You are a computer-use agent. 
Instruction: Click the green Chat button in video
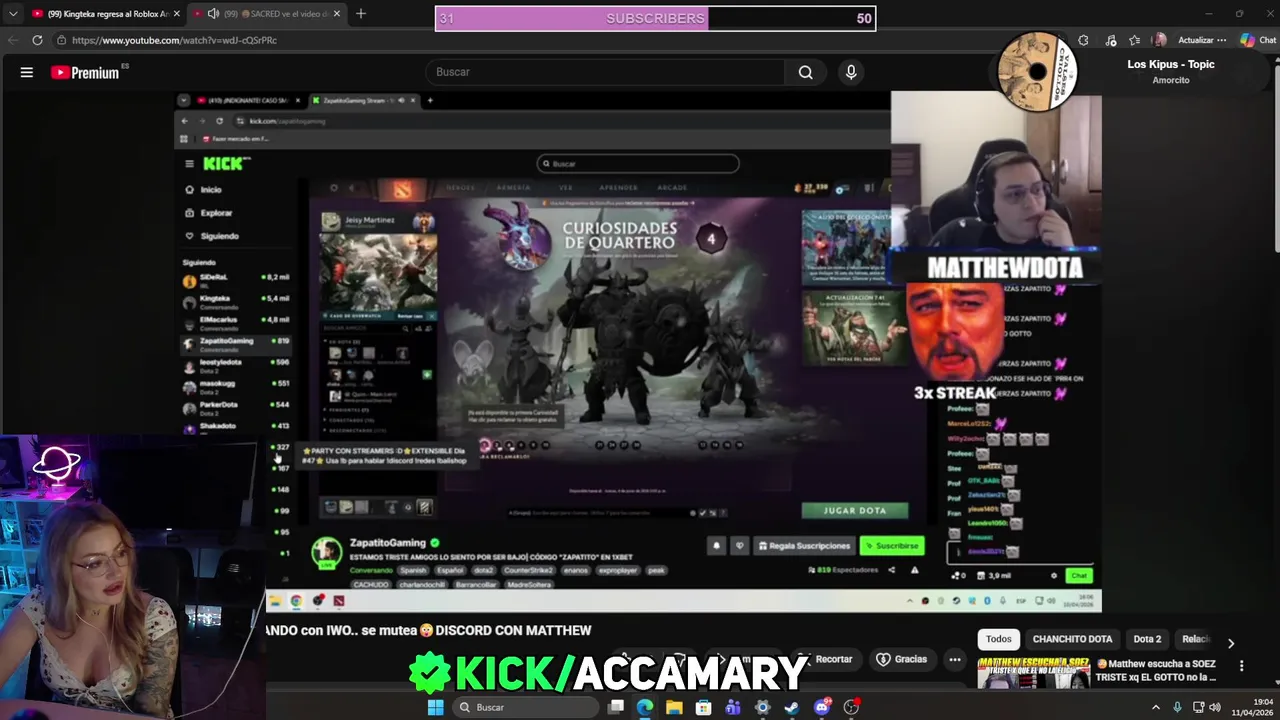1078,575
